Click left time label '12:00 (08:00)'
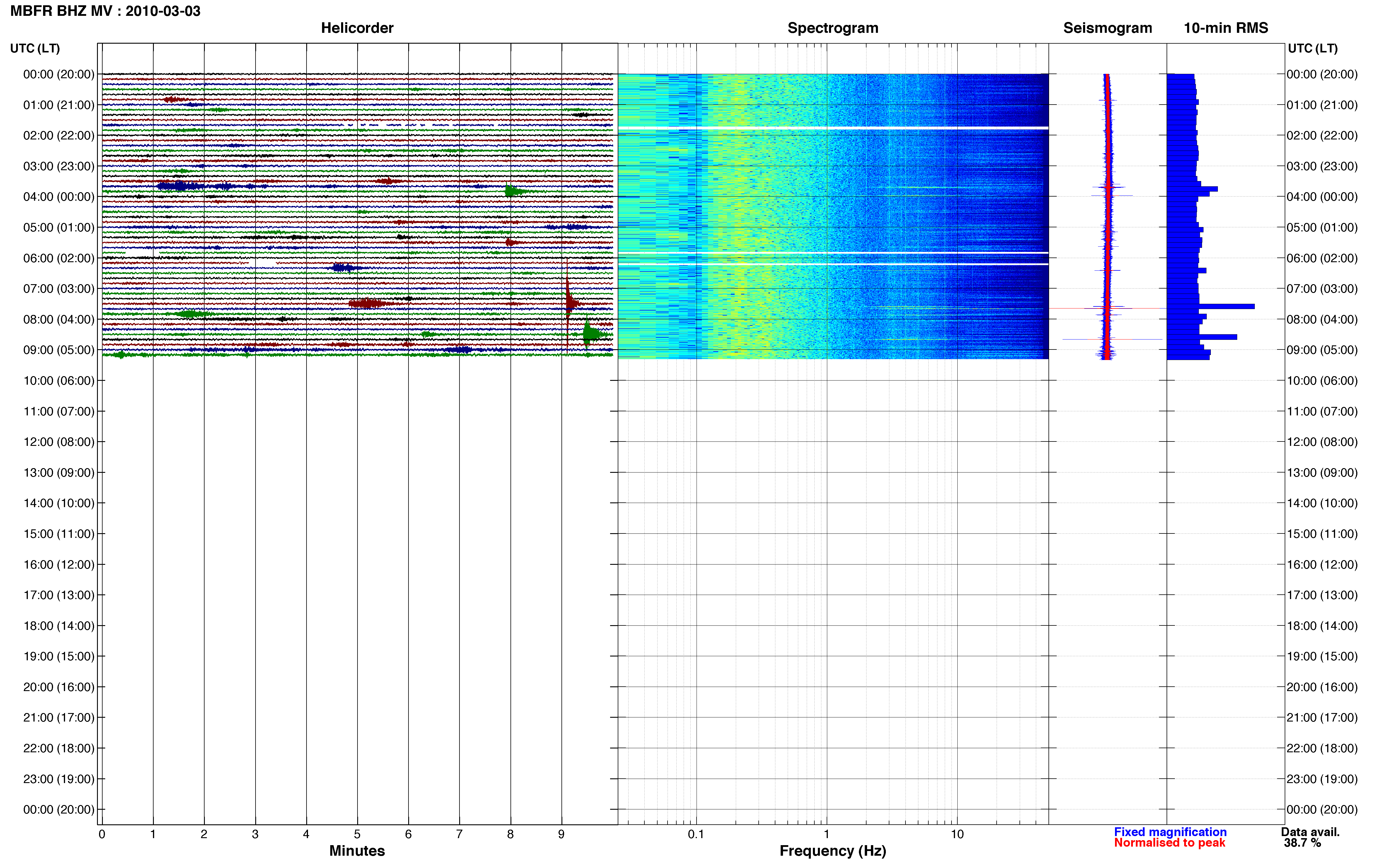Viewport: 1389px width, 868px height. point(59,441)
